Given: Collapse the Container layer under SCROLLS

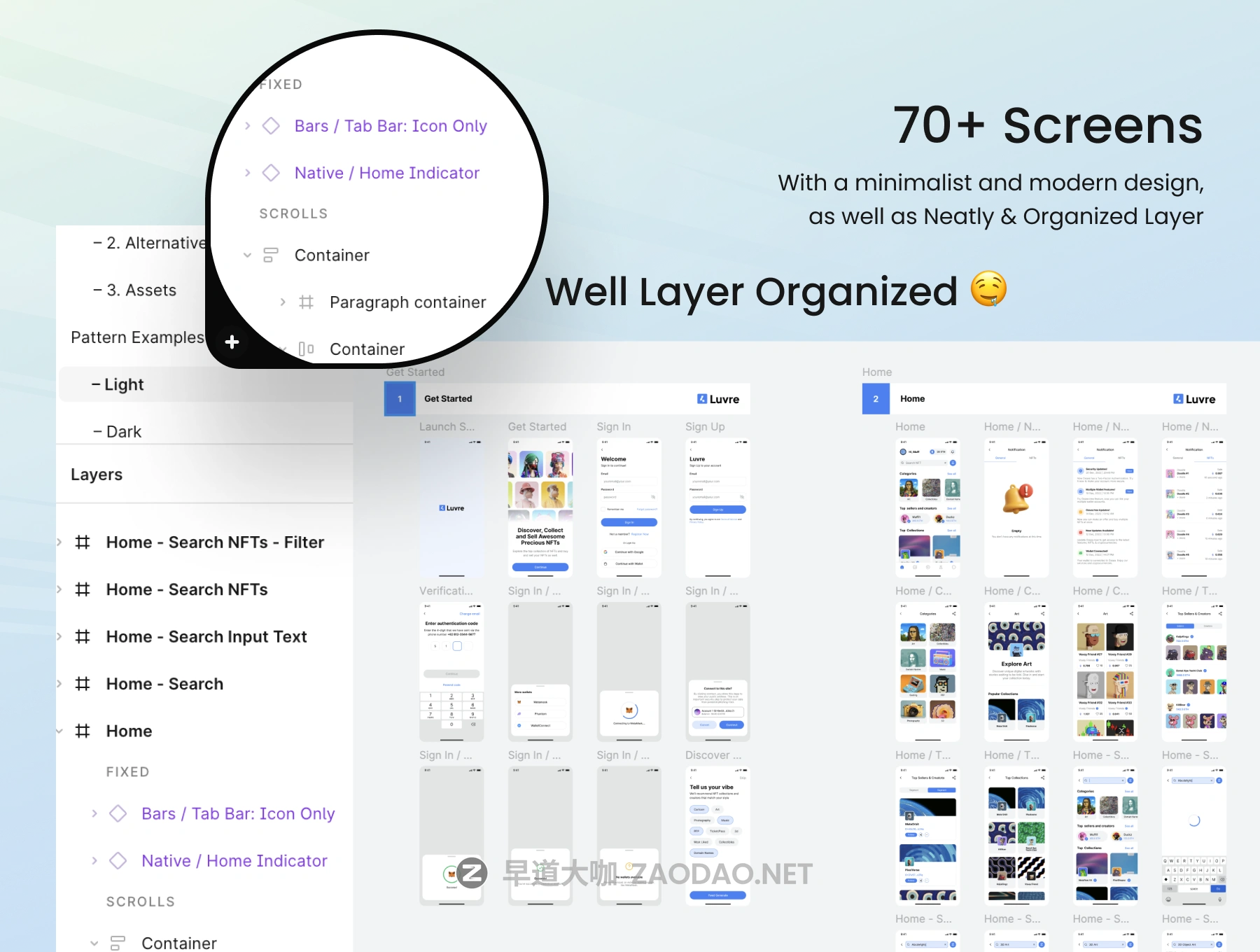Looking at the screenshot, I should pos(94,943).
